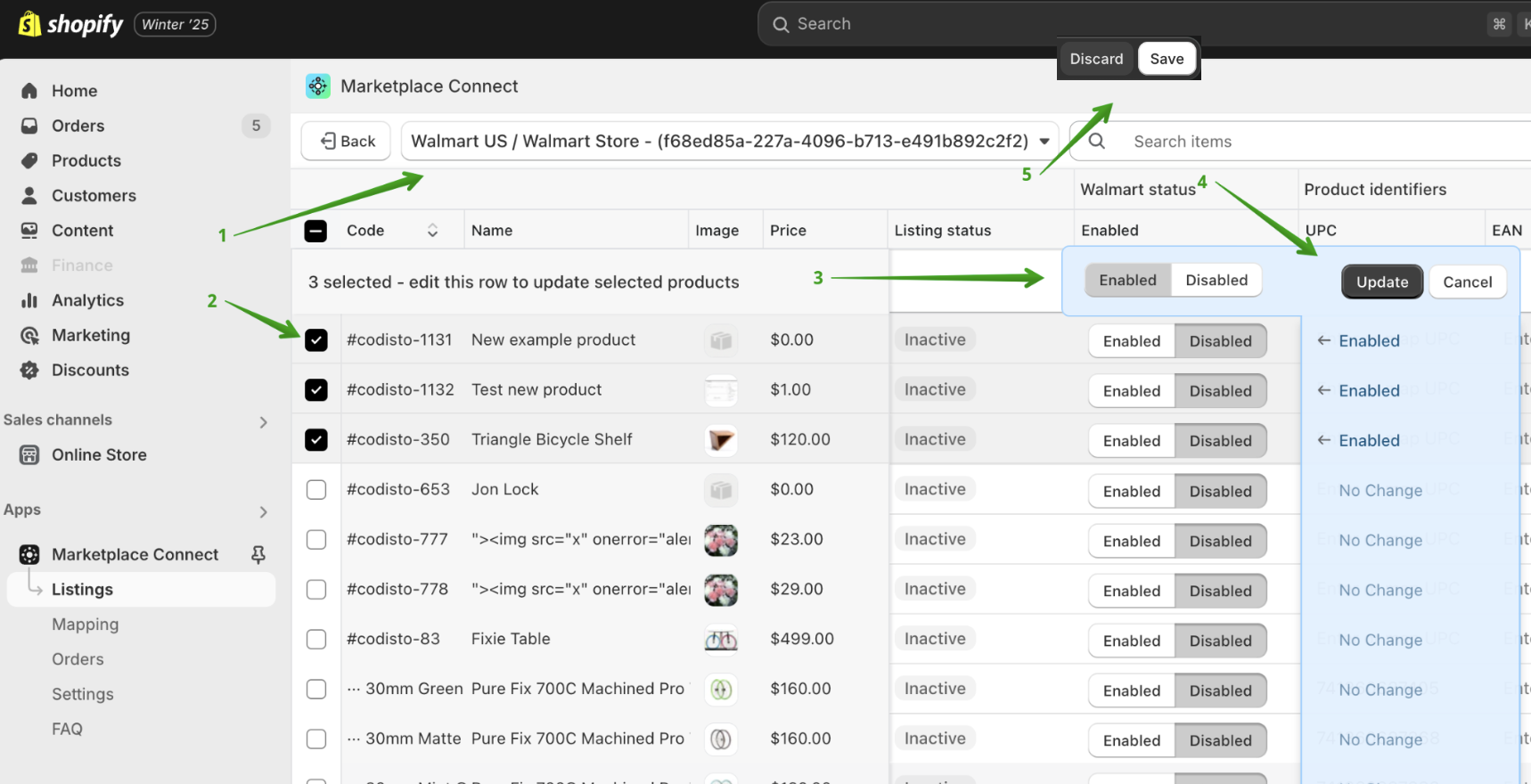Image resolution: width=1531 pixels, height=784 pixels.
Task: Open Customers person icon
Action: [29, 195]
